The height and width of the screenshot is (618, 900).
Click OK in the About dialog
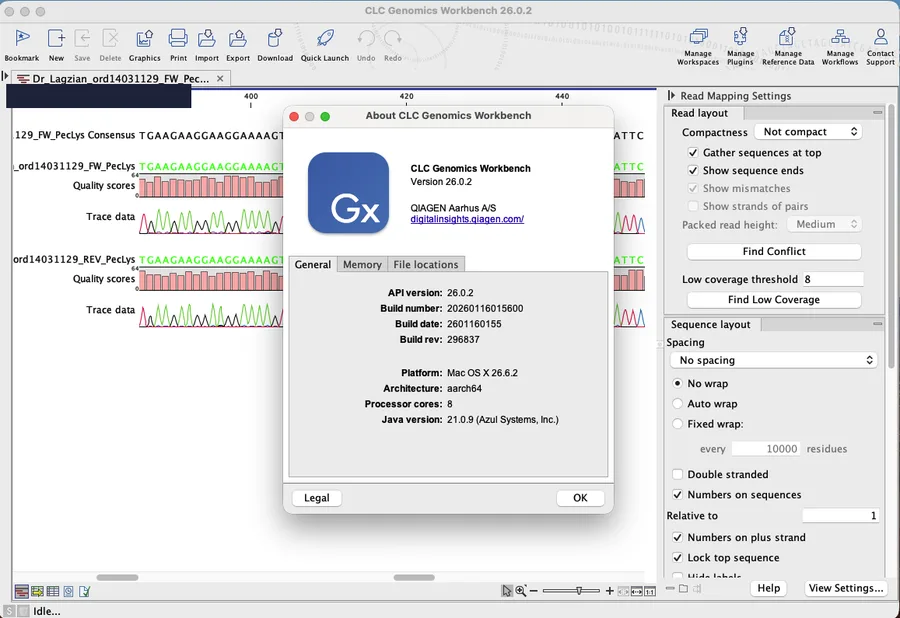click(580, 498)
